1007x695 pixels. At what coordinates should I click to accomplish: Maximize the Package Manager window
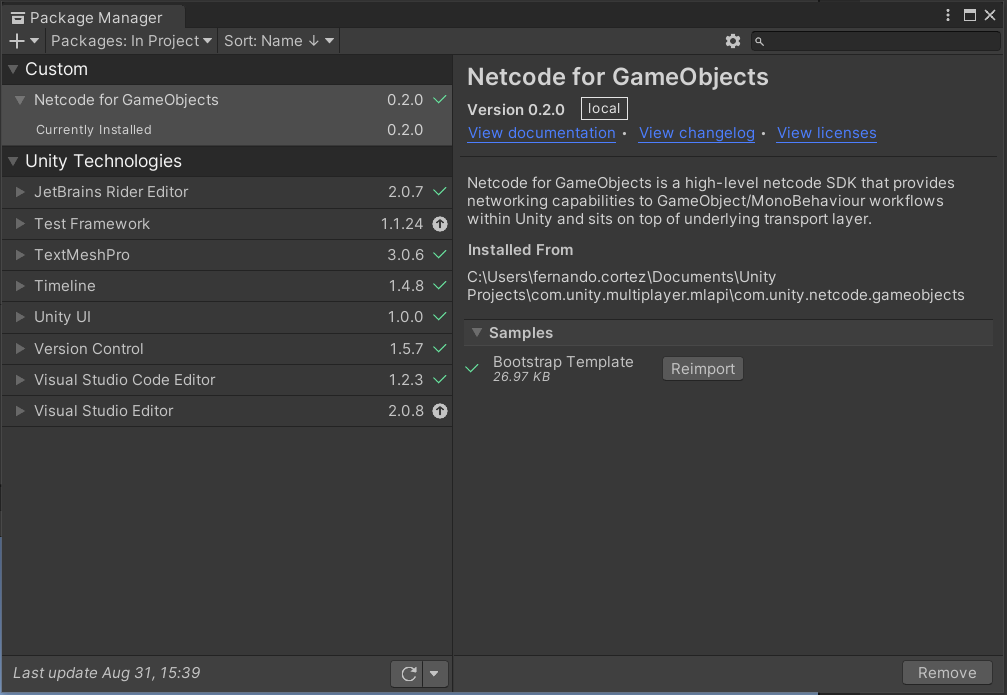coord(970,15)
